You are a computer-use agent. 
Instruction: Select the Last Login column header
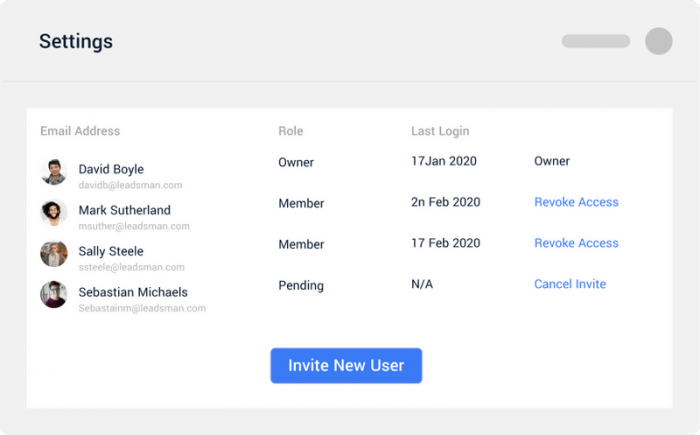[440, 131]
